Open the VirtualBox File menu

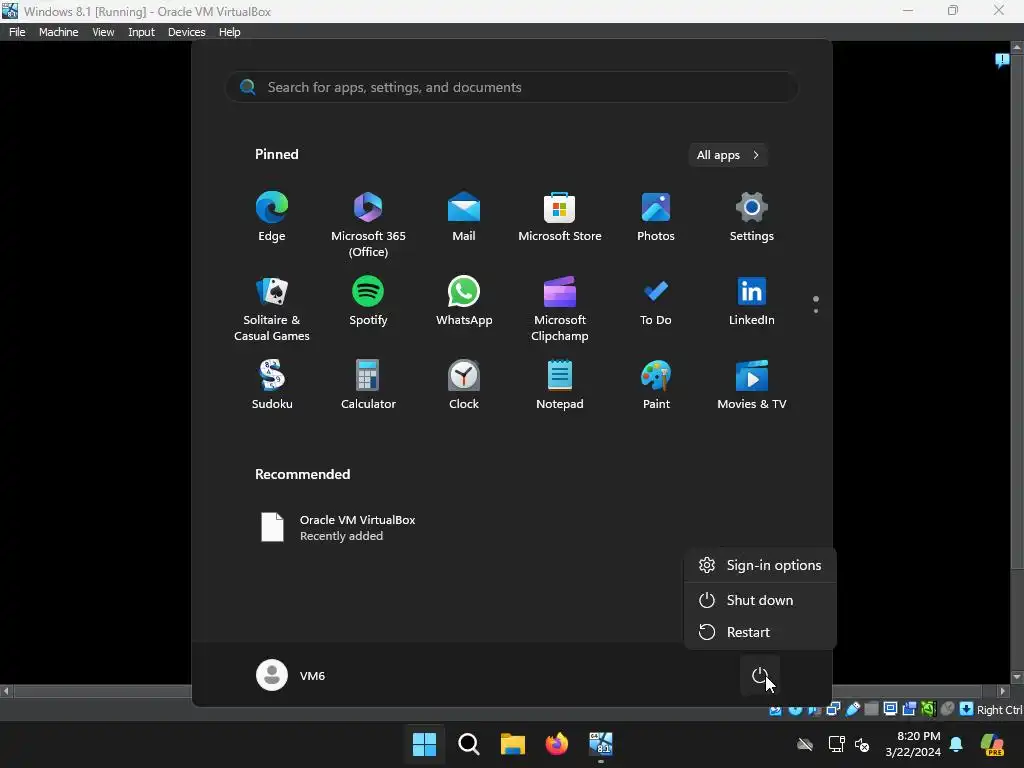(17, 32)
